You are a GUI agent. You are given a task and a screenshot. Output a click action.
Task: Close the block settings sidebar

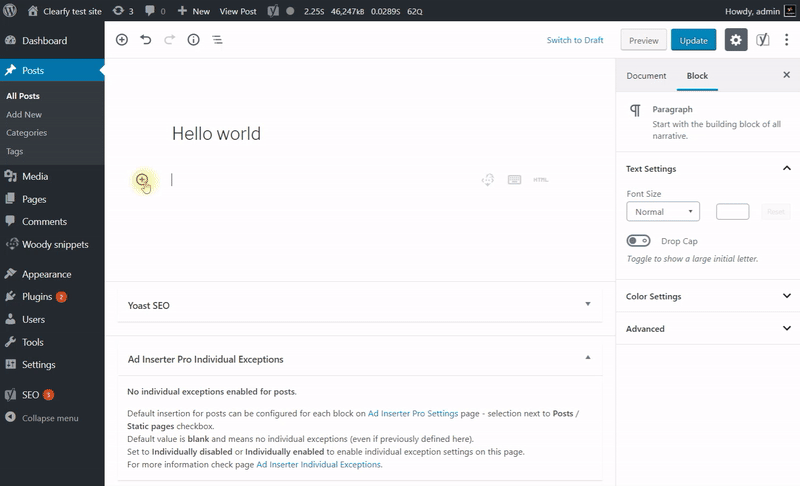pyautogui.click(x=786, y=75)
